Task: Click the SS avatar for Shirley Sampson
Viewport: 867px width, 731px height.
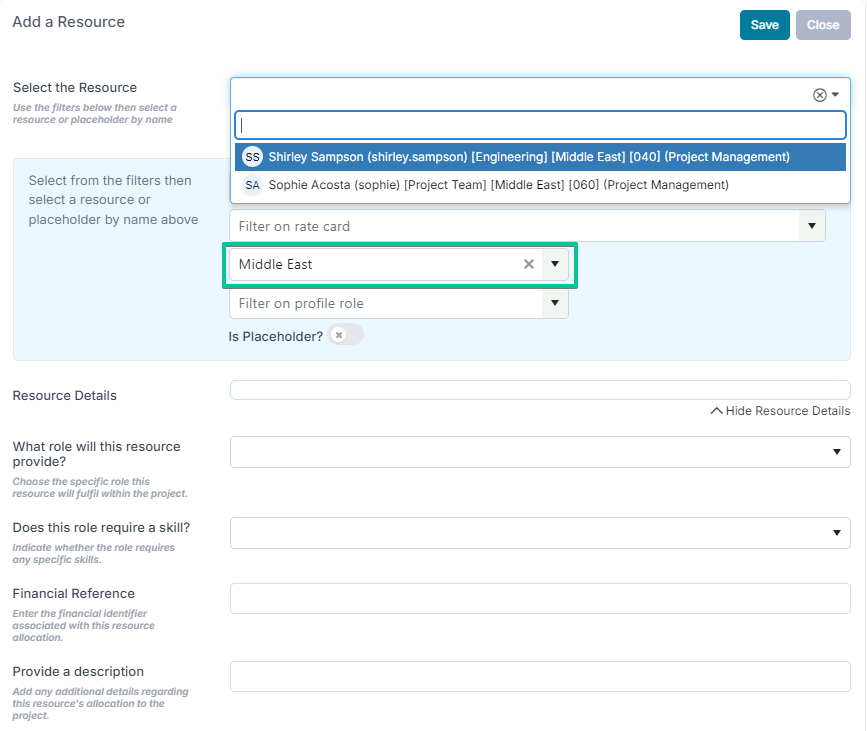Action: pos(252,157)
